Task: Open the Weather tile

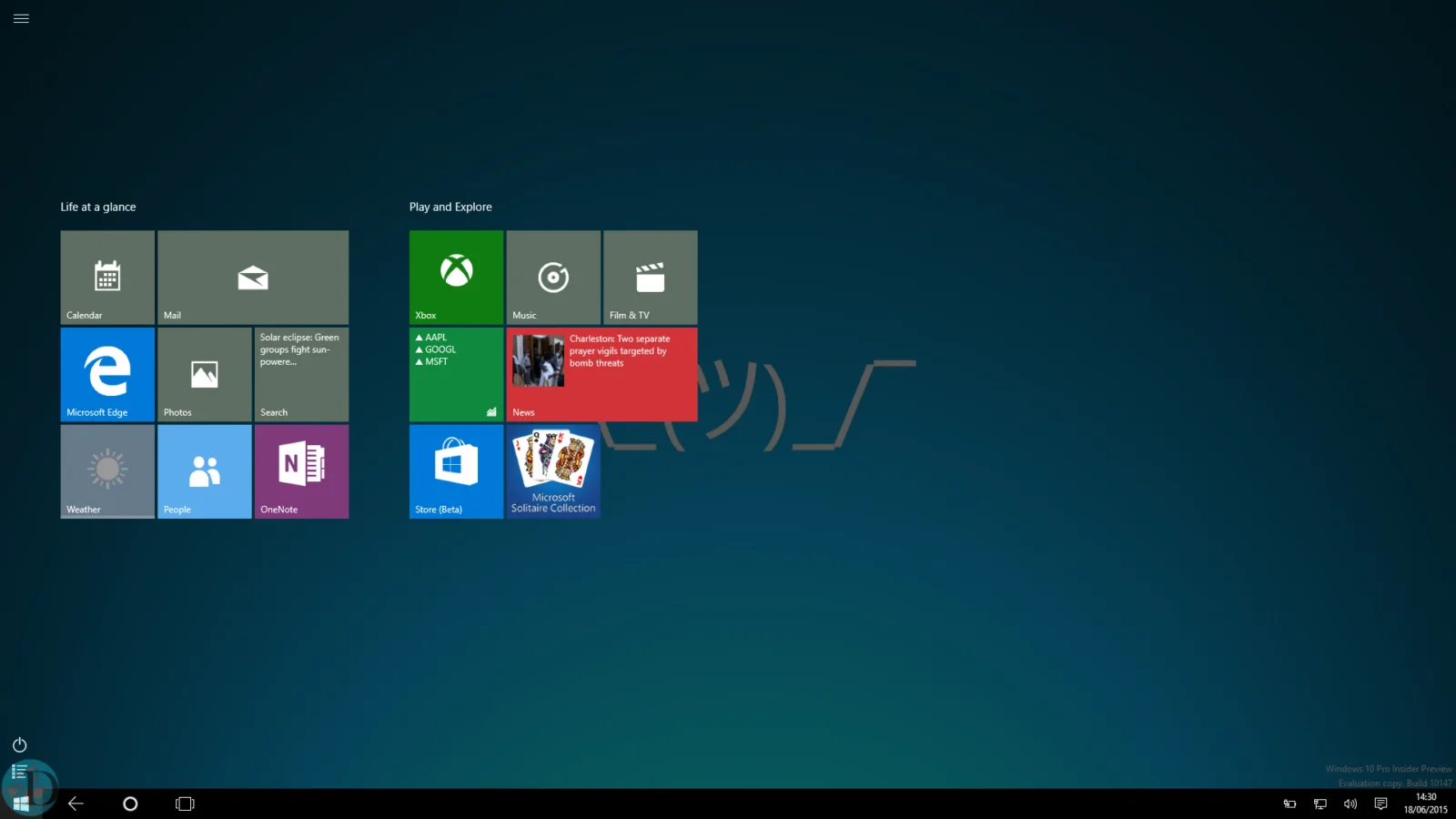Action: 107,471
